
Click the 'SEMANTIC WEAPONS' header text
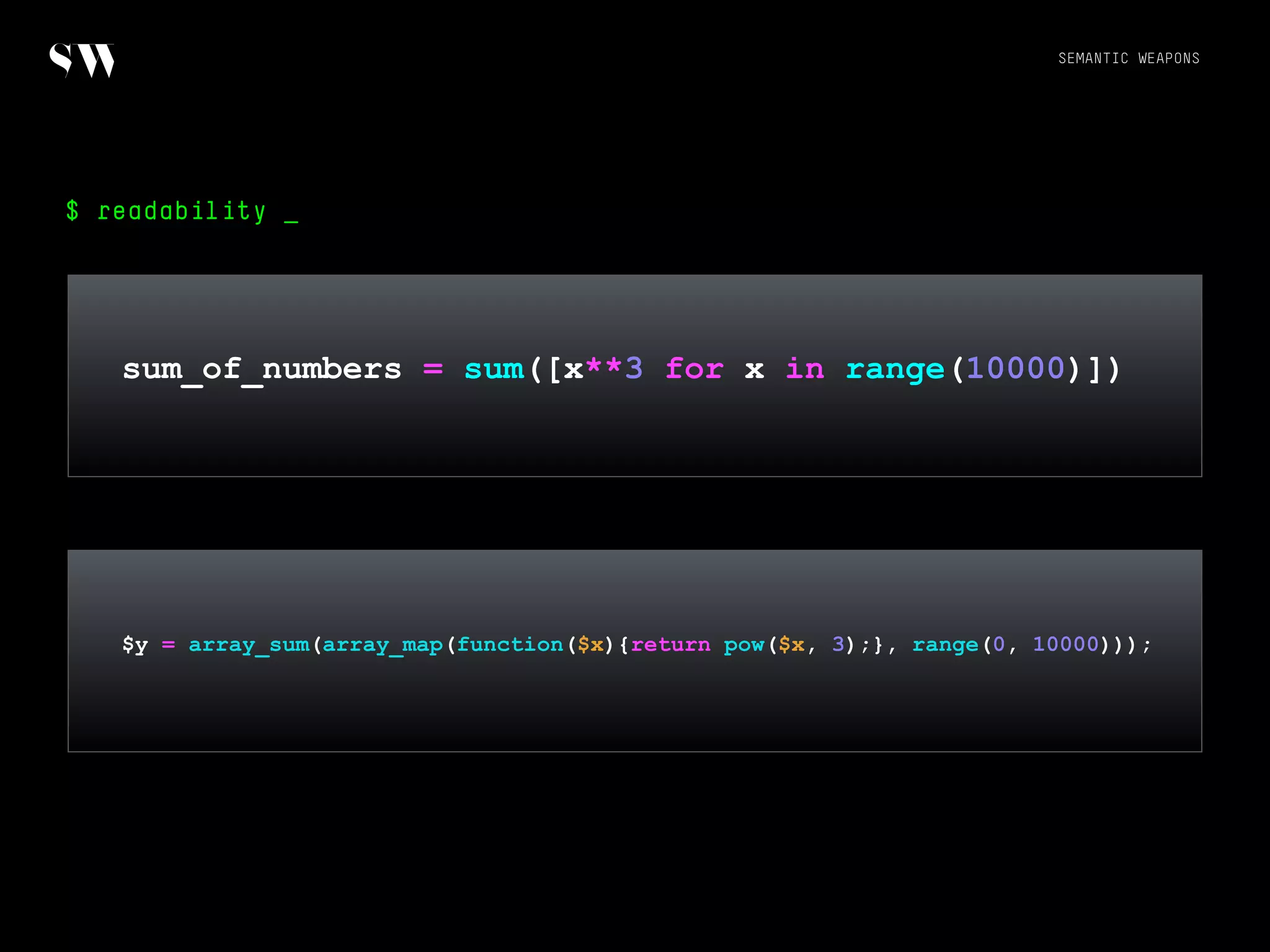point(1129,58)
